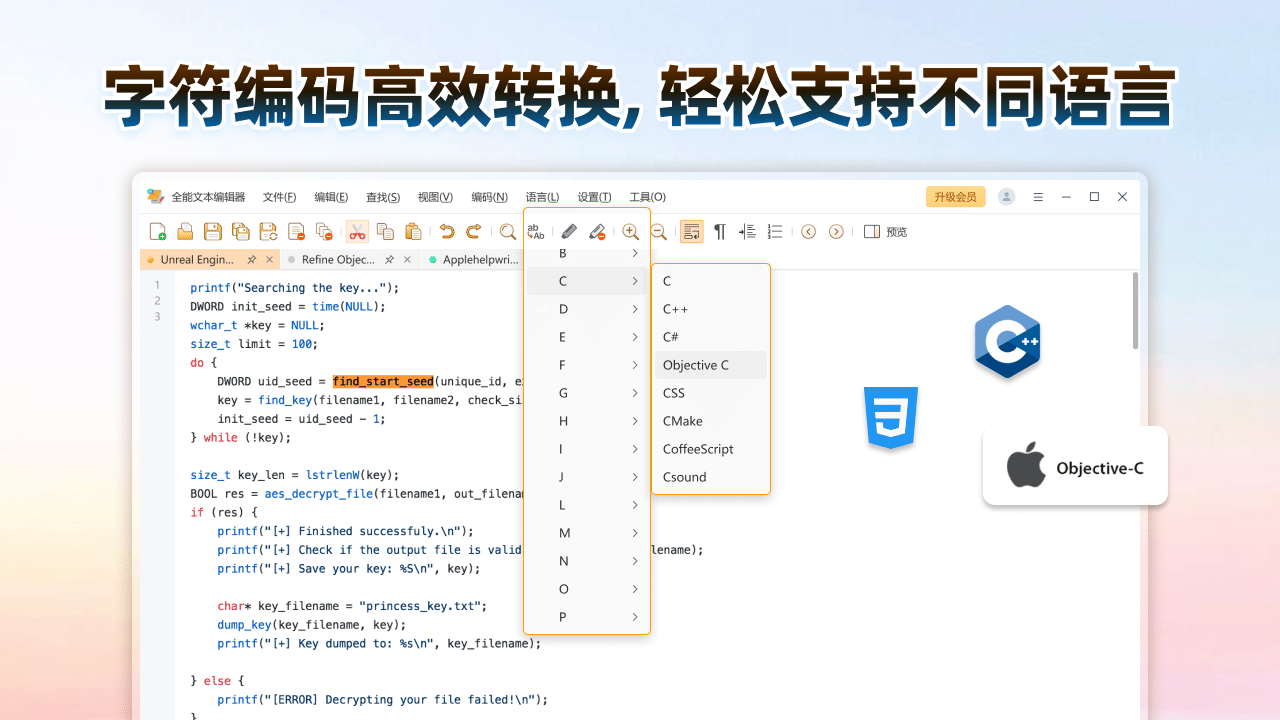Click the Undo arrow icon
1280x720 pixels.
pyautogui.click(x=447, y=232)
